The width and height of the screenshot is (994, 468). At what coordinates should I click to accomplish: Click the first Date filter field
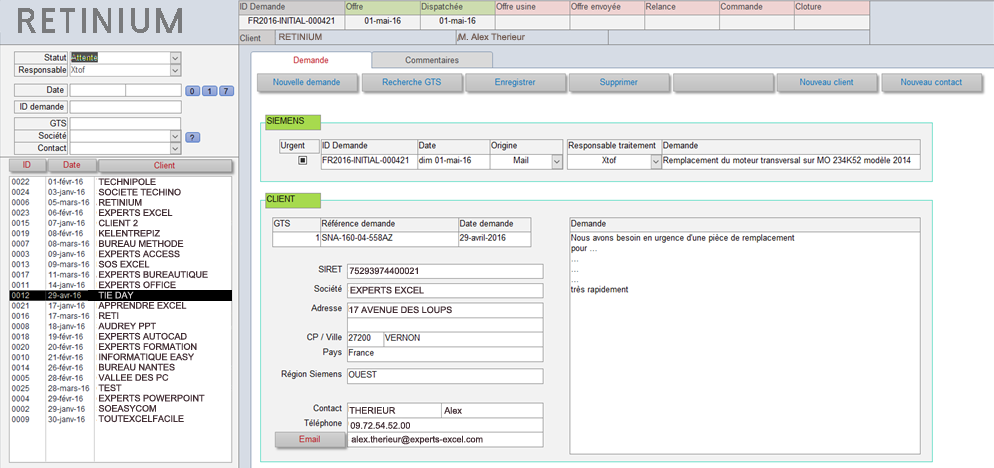pos(98,91)
